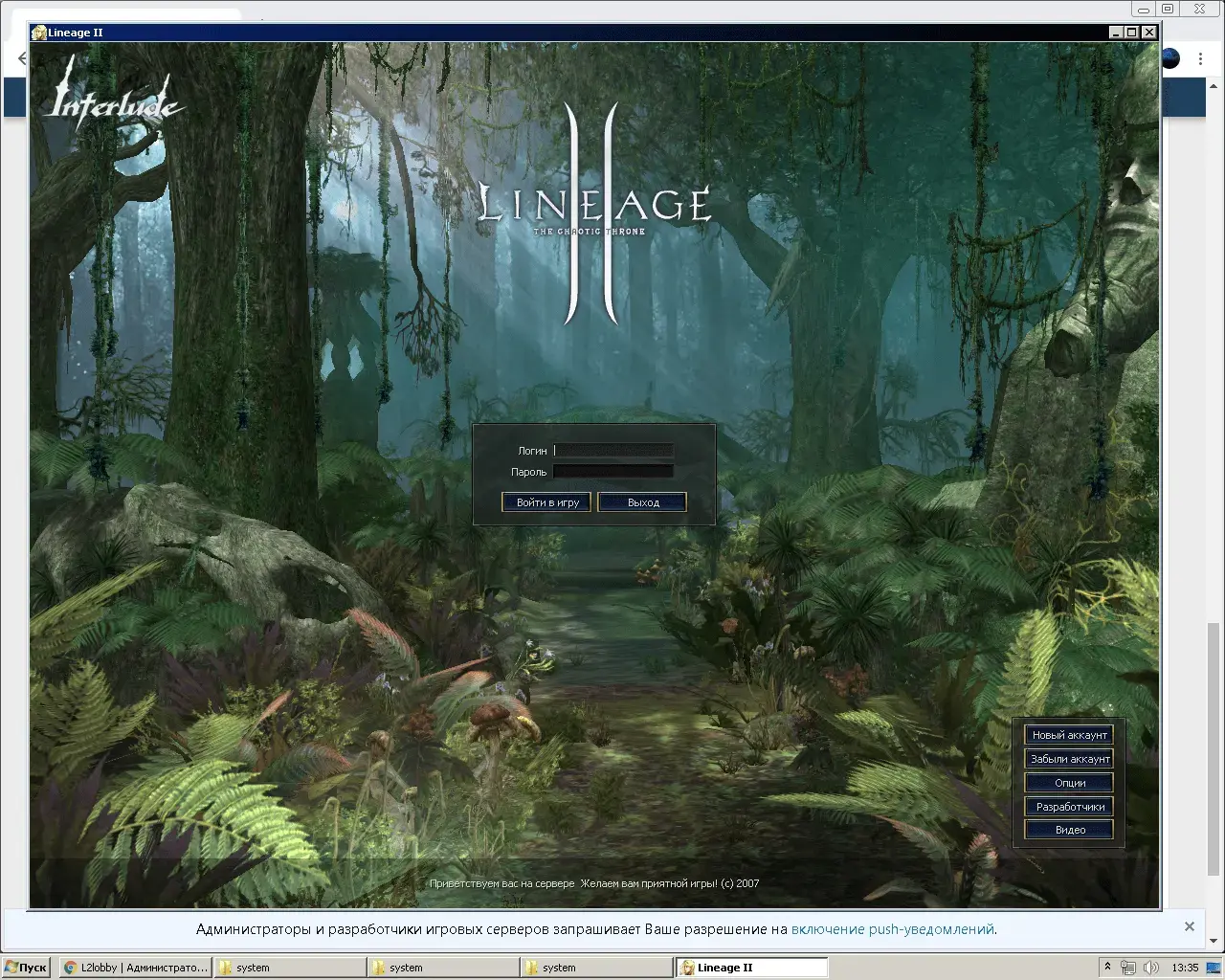The height and width of the screenshot is (980, 1225).
Task: Click the Lineage II title bar icon
Action: [39, 33]
